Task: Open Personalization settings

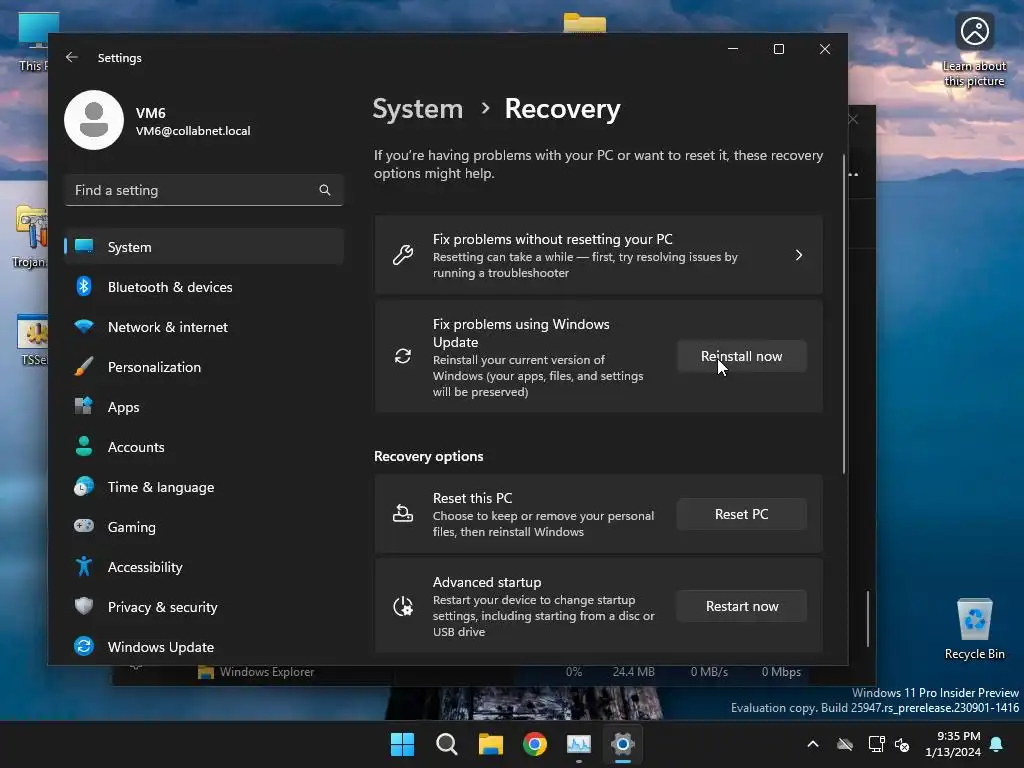Action: (204, 367)
